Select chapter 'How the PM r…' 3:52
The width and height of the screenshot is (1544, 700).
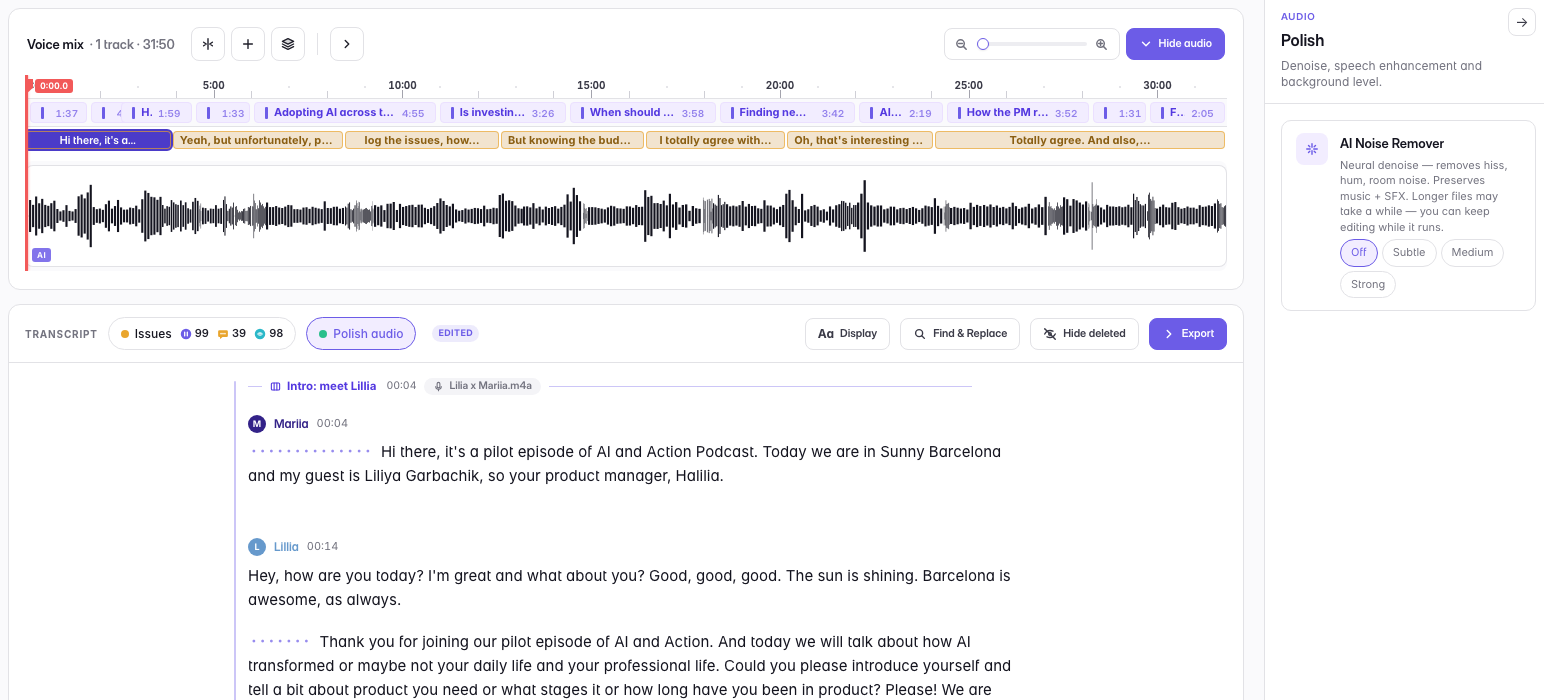[x=1017, y=113]
